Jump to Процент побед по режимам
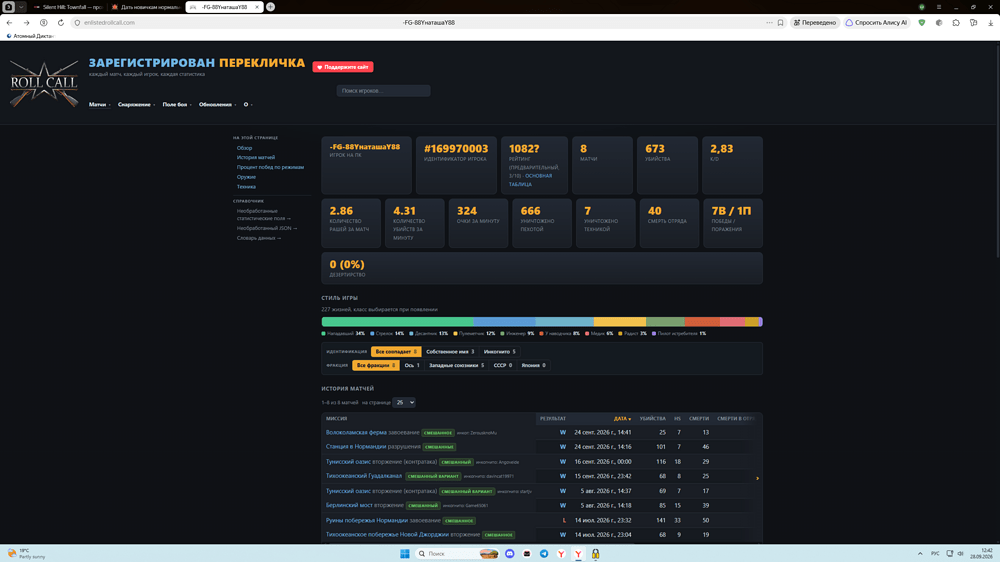Viewport: 1000px width, 562px height. [270, 167]
